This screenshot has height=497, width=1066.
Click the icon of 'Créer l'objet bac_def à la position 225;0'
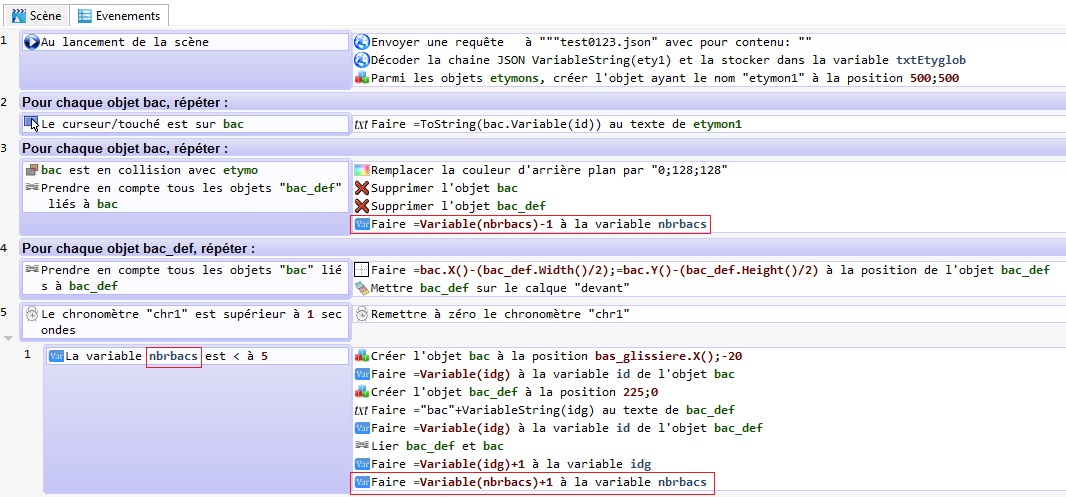362,392
